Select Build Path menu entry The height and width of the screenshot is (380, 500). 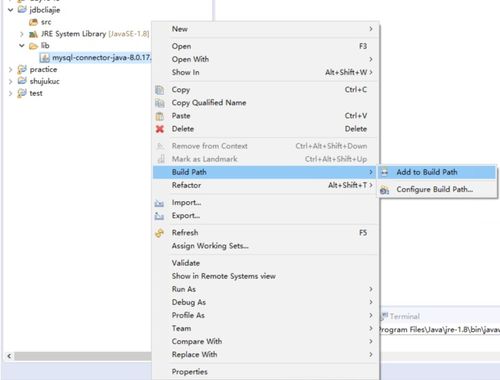point(266,172)
